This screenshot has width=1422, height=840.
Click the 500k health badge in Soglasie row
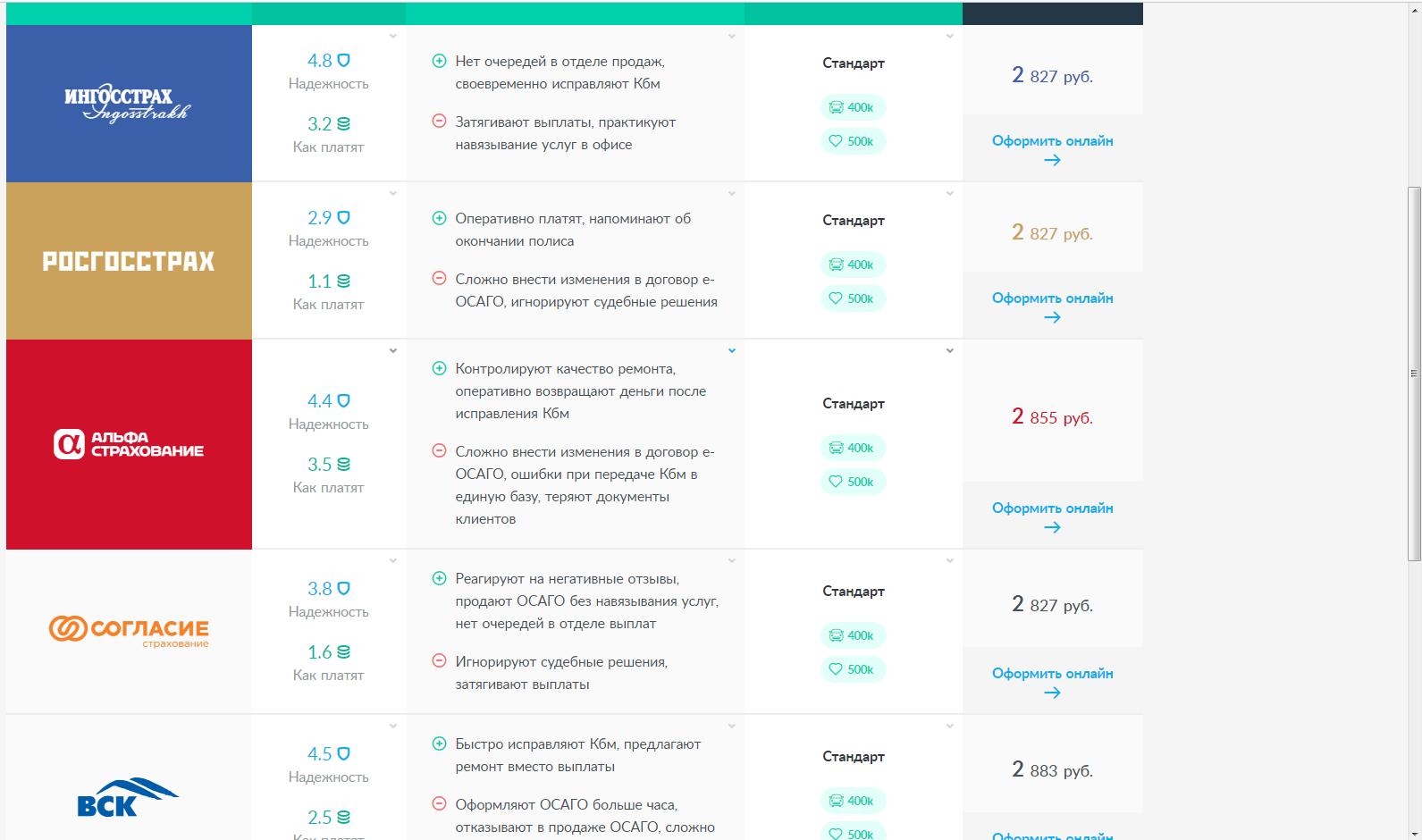853,669
